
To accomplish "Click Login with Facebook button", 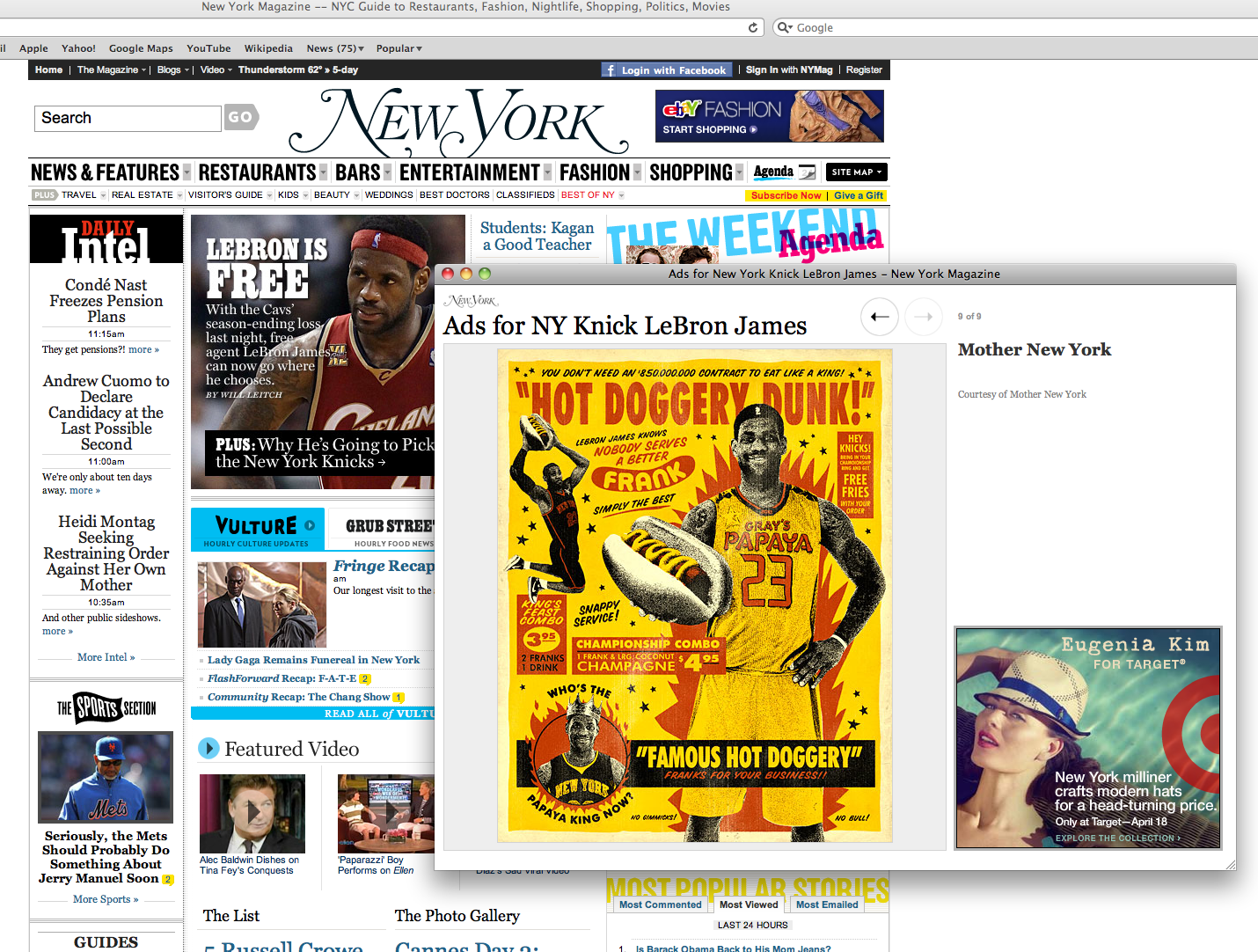I will (666, 70).
